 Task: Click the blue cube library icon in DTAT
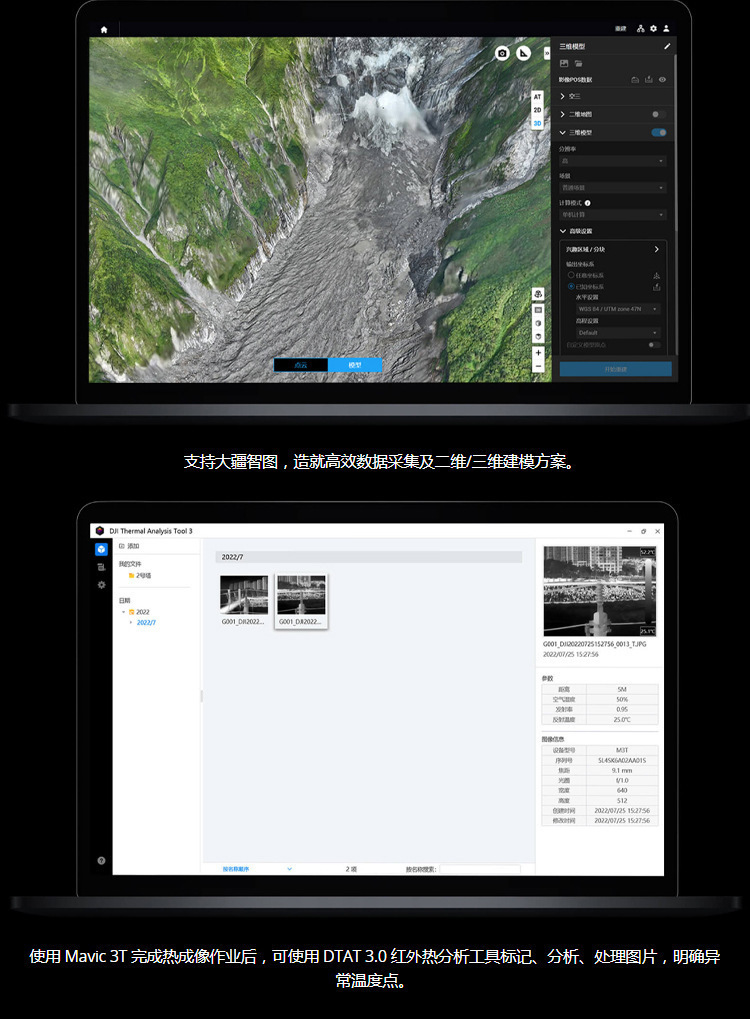tap(101, 549)
